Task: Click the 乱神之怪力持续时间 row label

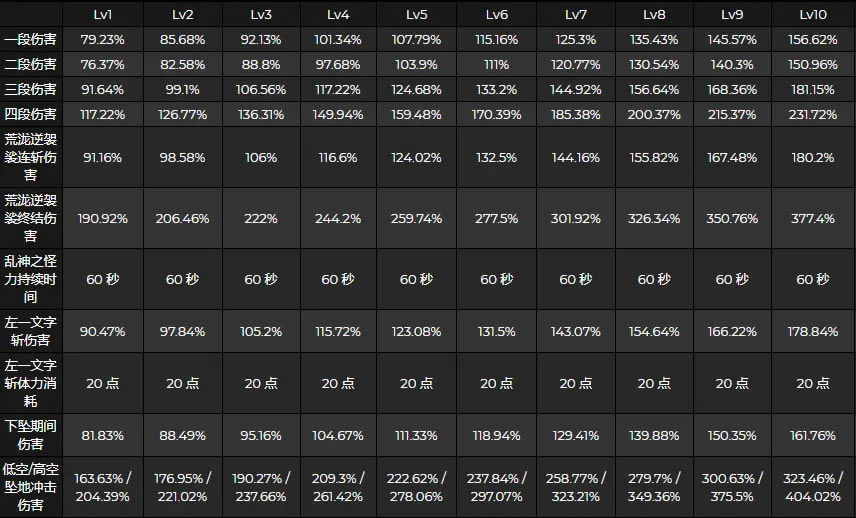Action: coord(30,279)
